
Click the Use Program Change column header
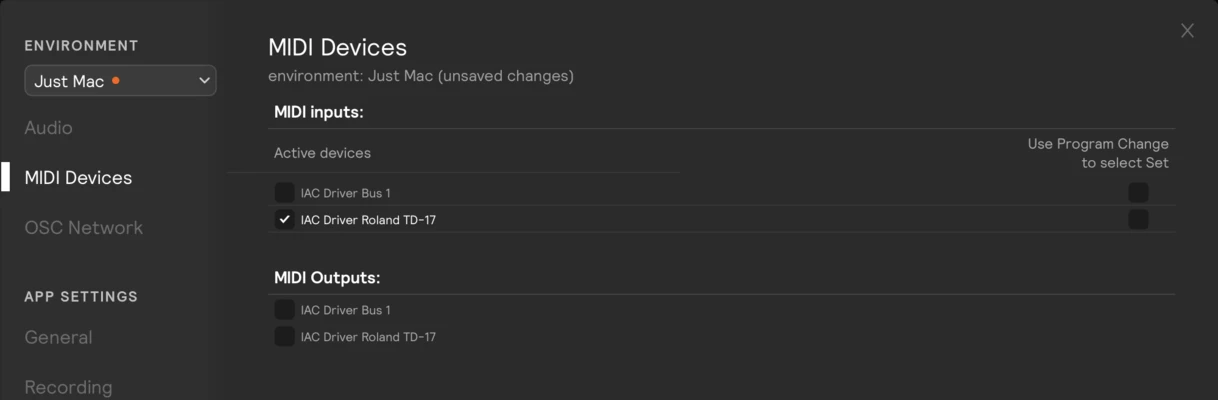(x=1098, y=153)
